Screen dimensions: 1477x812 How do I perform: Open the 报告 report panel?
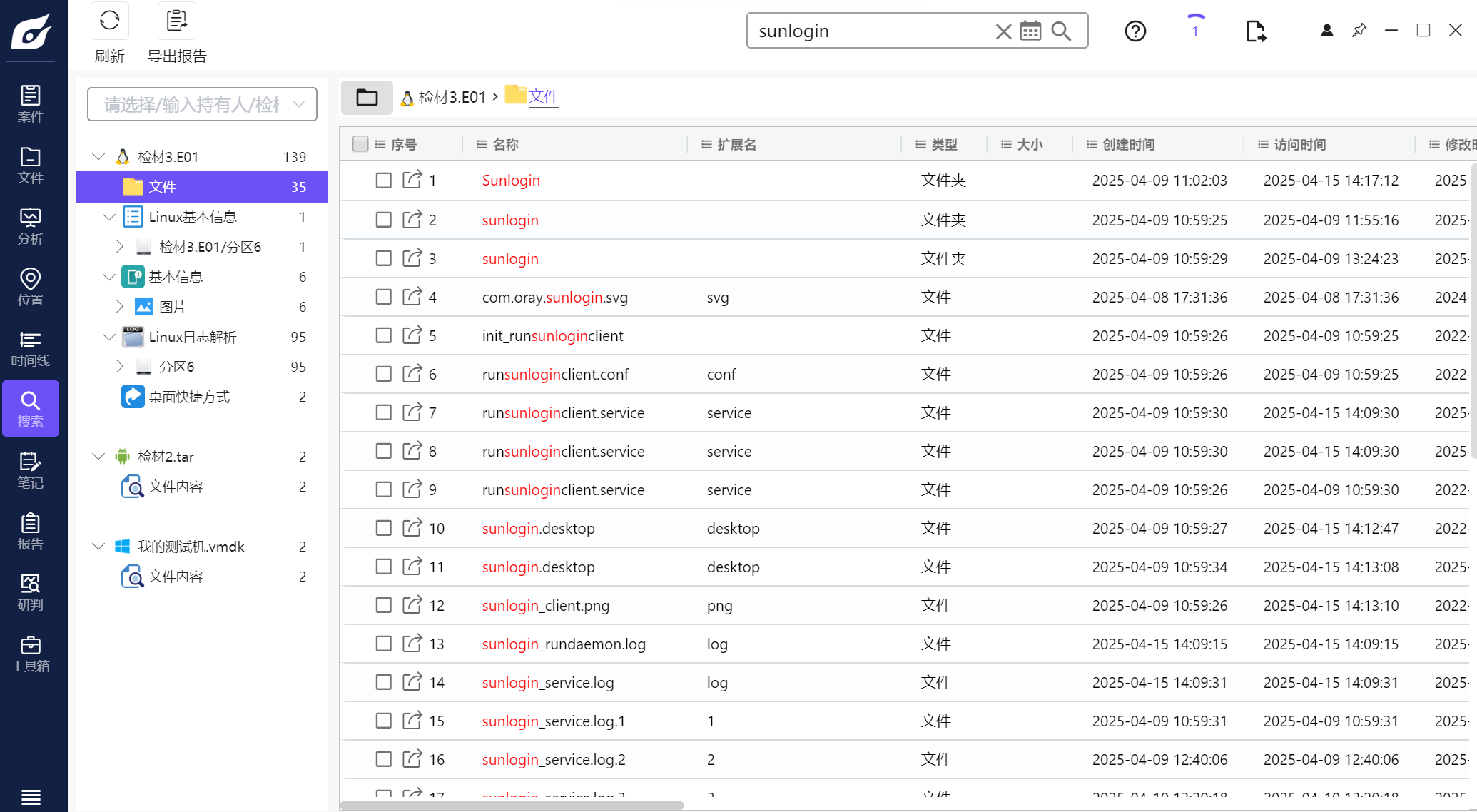click(x=30, y=531)
